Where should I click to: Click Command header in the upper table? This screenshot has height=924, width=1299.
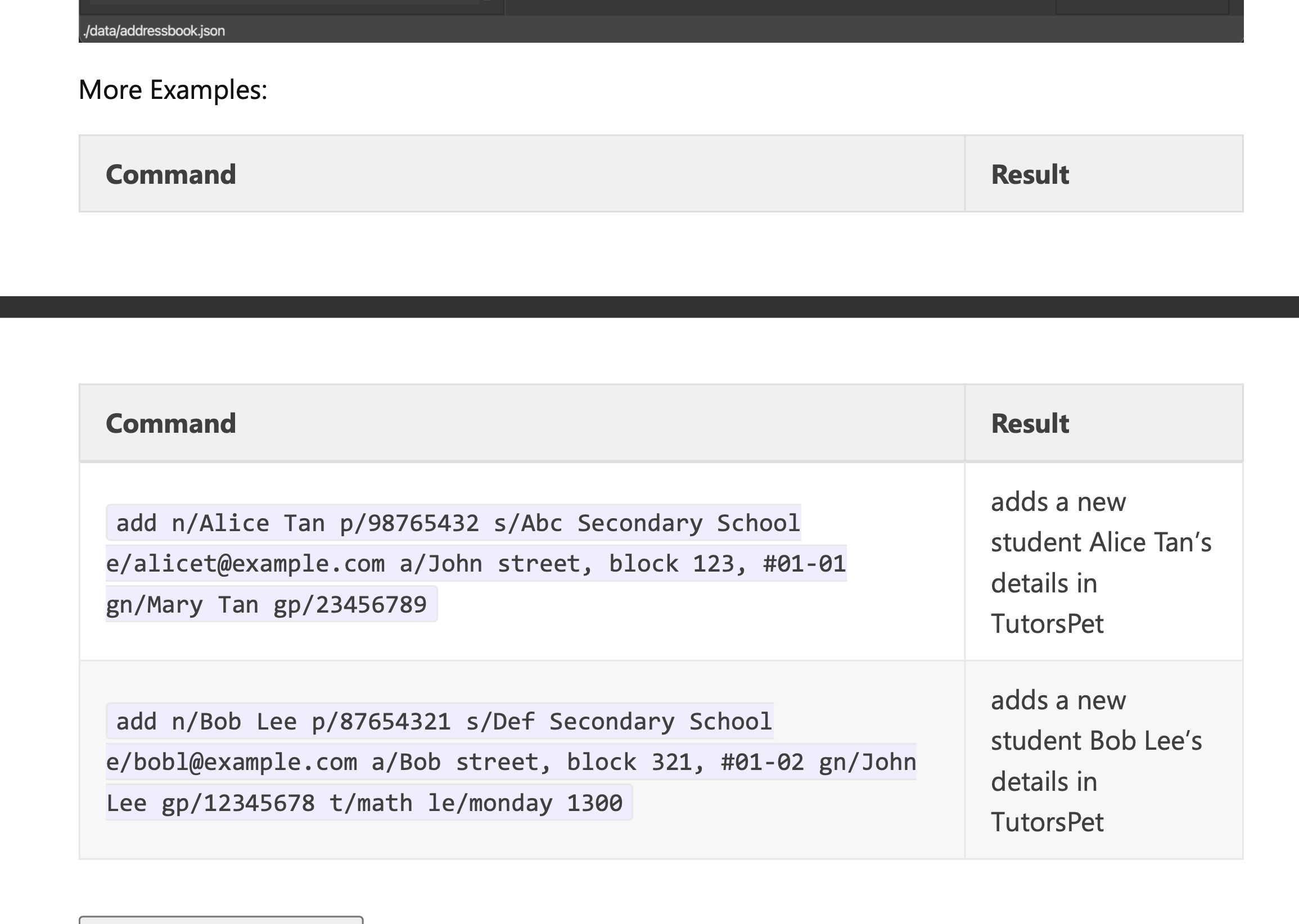[170, 174]
